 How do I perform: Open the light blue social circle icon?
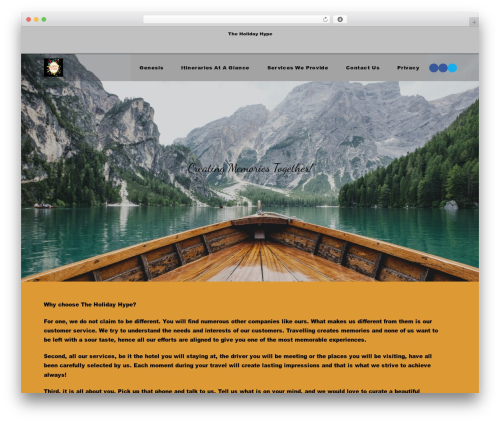coord(452,68)
